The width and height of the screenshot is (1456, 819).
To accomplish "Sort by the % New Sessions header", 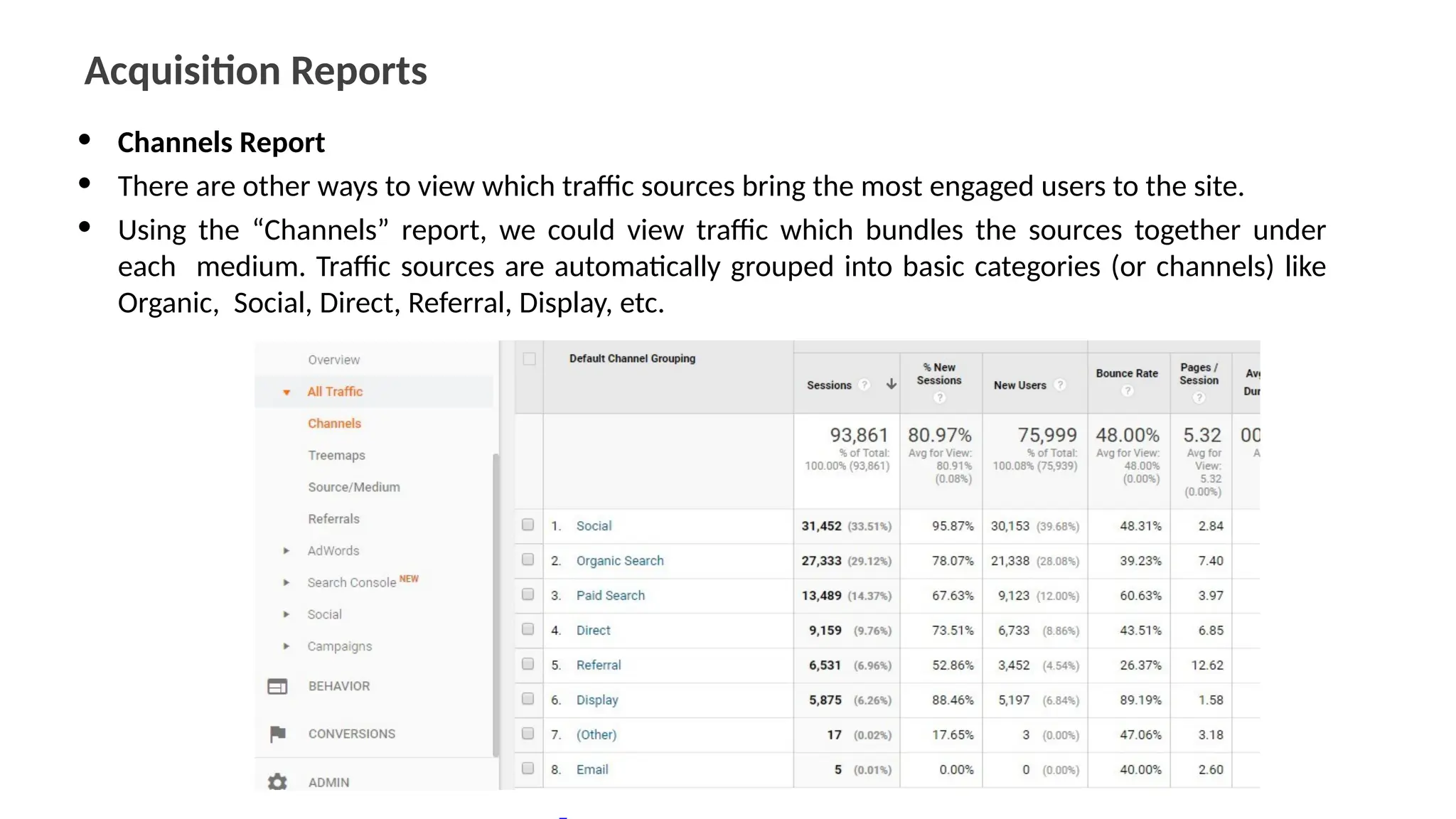I will click(939, 374).
